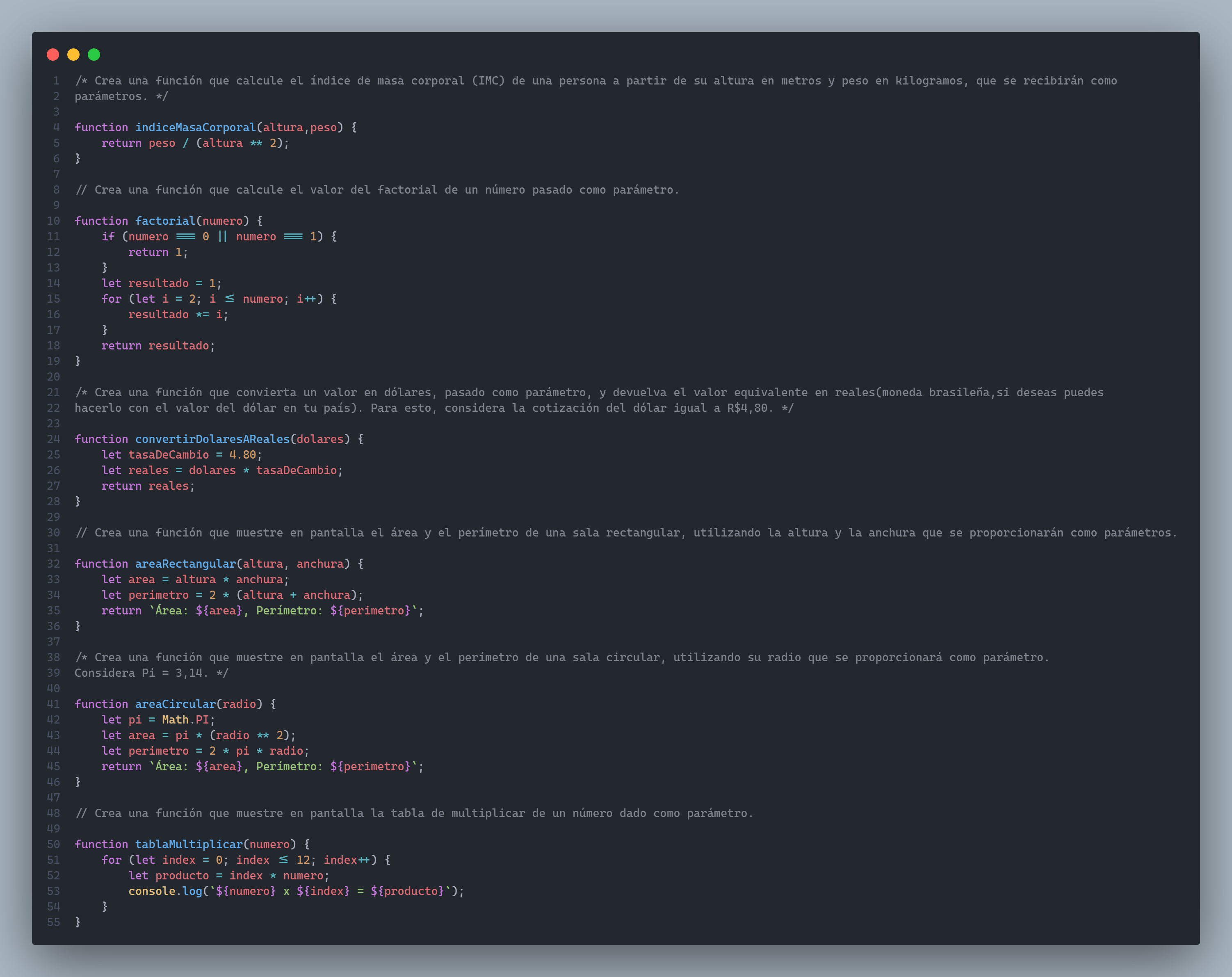Click line number 50 in the gutter
The width and height of the screenshot is (1232, 977).
pos(53,845)
